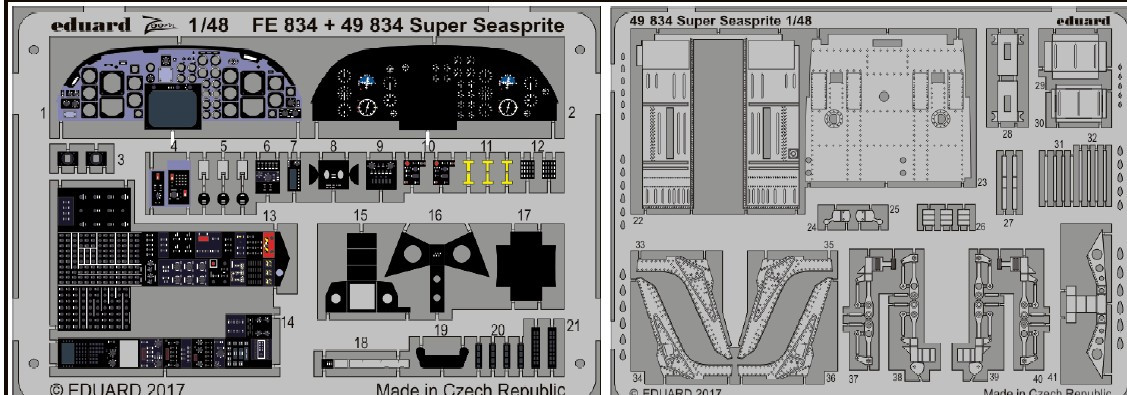Select the red-dotted panels labeled 10

click(x=428, y=173)
